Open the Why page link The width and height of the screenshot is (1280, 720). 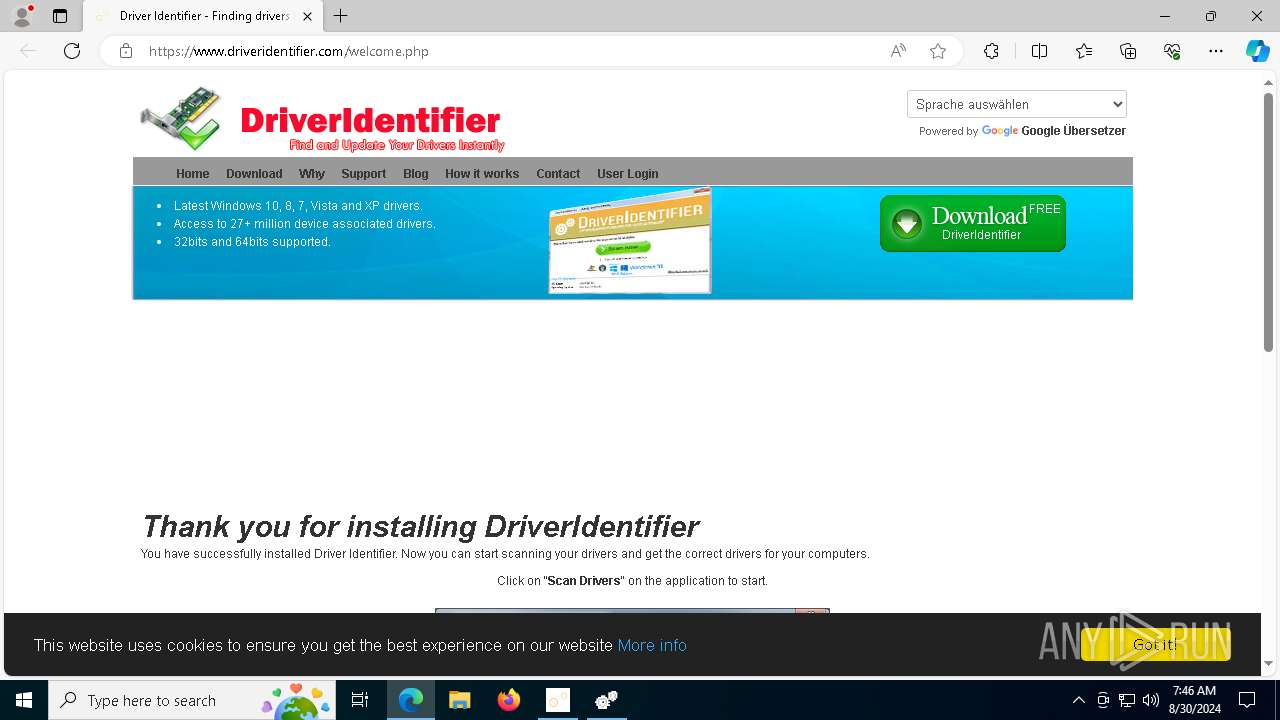point(312,174)
